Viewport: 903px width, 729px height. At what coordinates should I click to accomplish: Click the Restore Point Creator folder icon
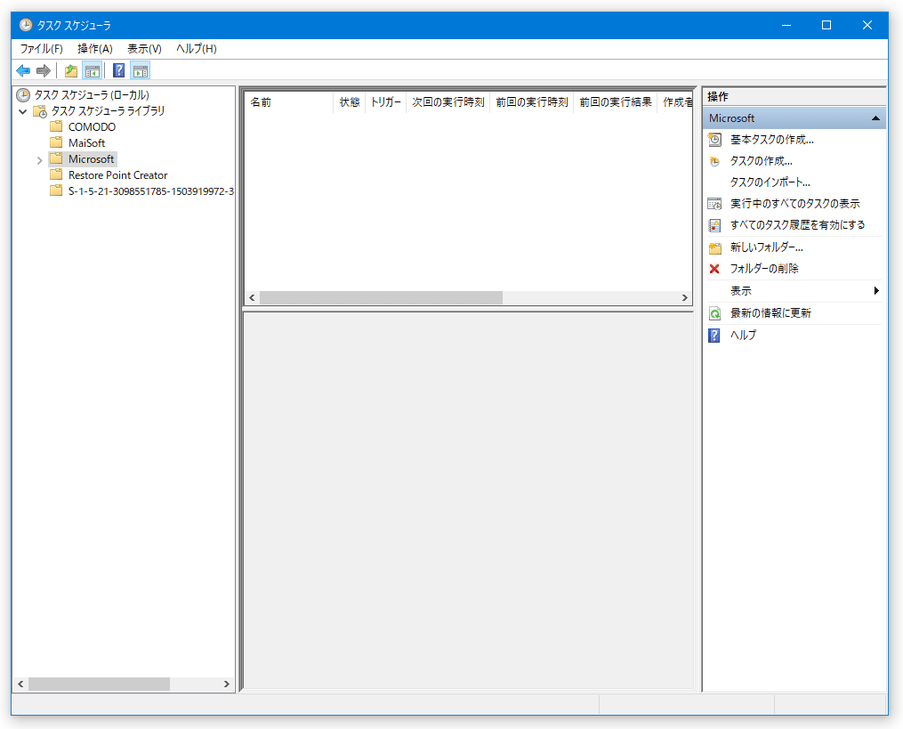click(56, 175)
